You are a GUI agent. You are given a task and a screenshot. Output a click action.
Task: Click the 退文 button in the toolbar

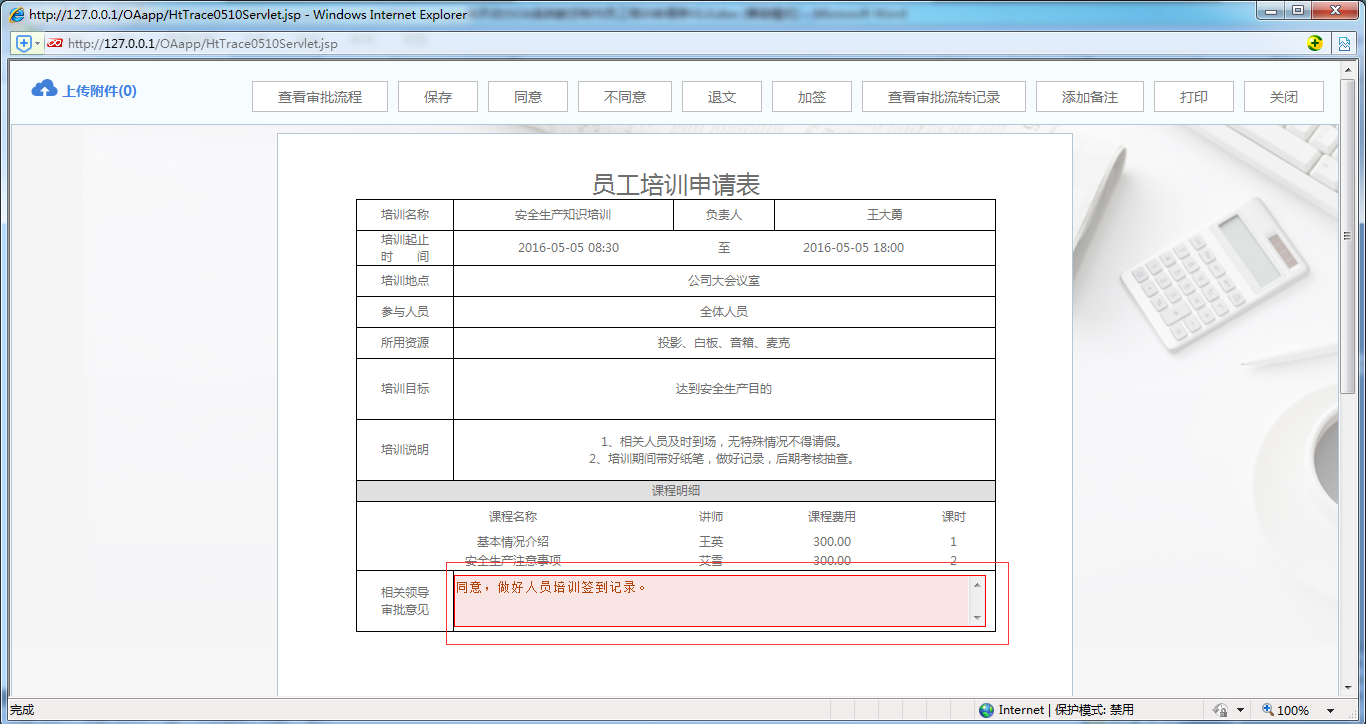click(x=721, y=96)
